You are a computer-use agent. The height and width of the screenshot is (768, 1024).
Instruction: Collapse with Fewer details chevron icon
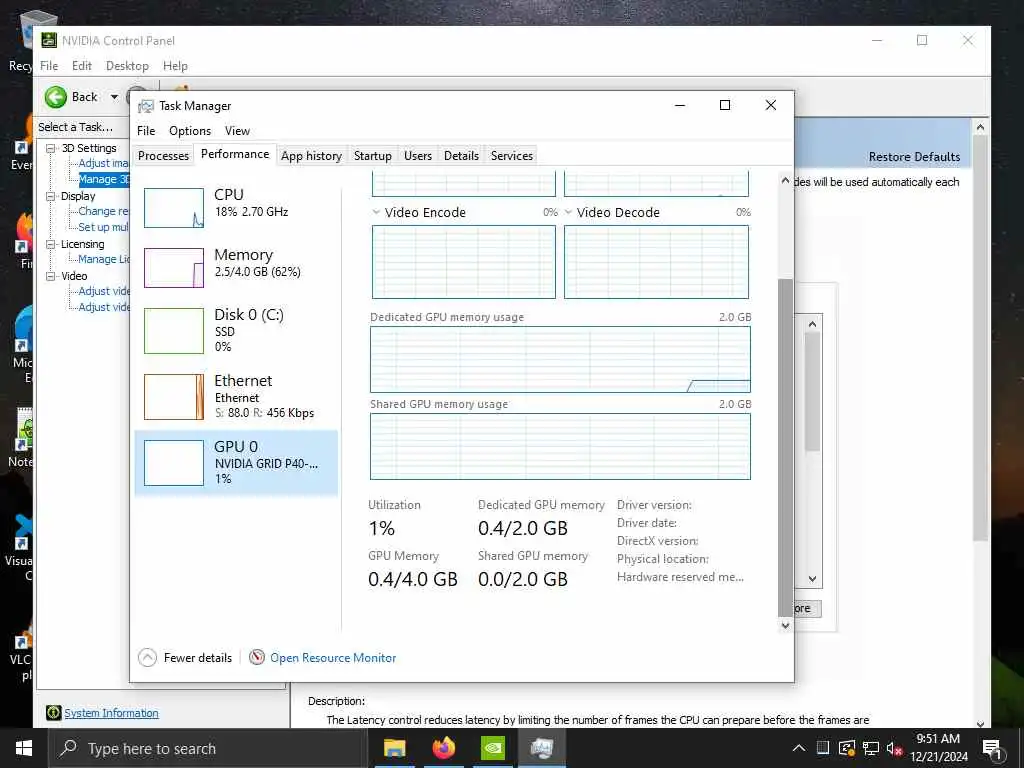[x=148, y=658]
